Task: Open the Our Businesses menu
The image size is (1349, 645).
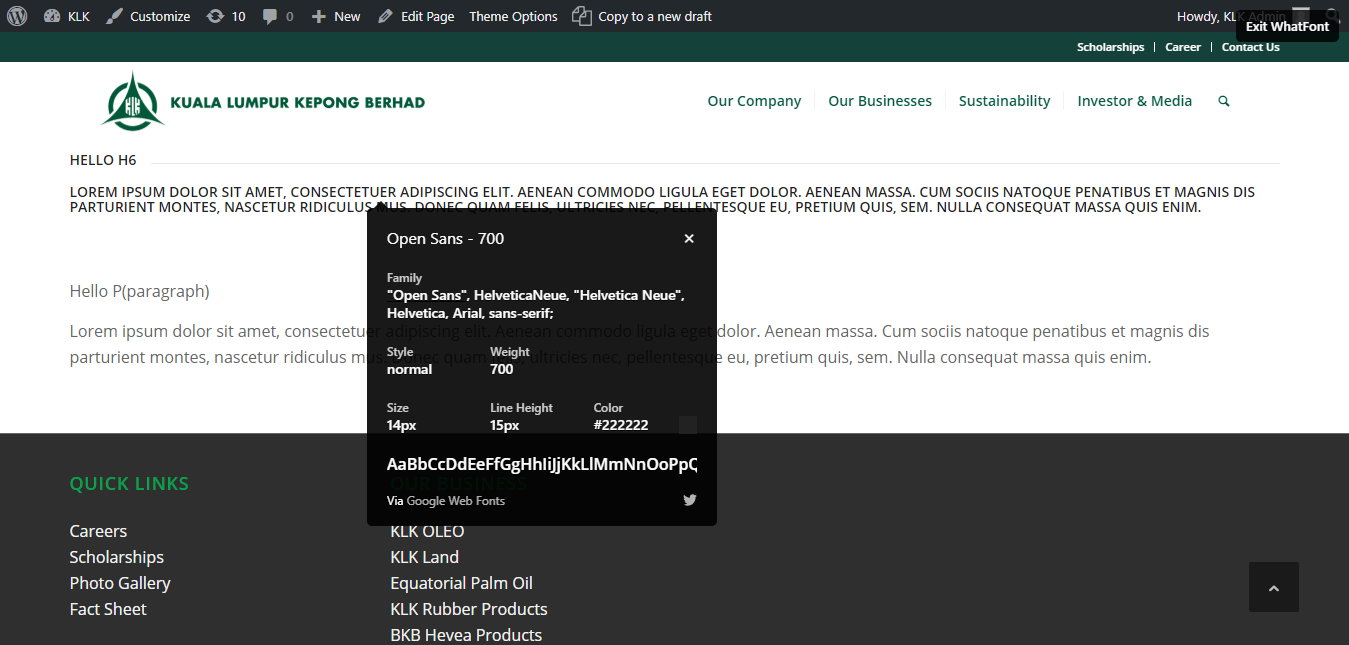Action: point(880,101)
